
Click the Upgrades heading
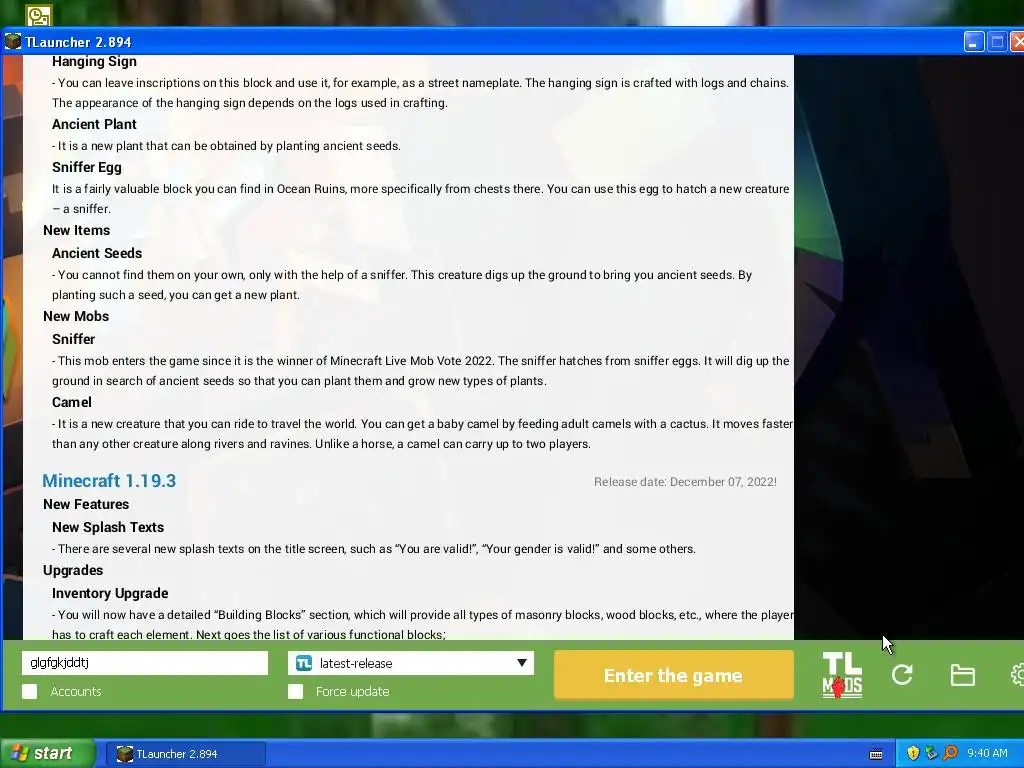tap(73, 570)
